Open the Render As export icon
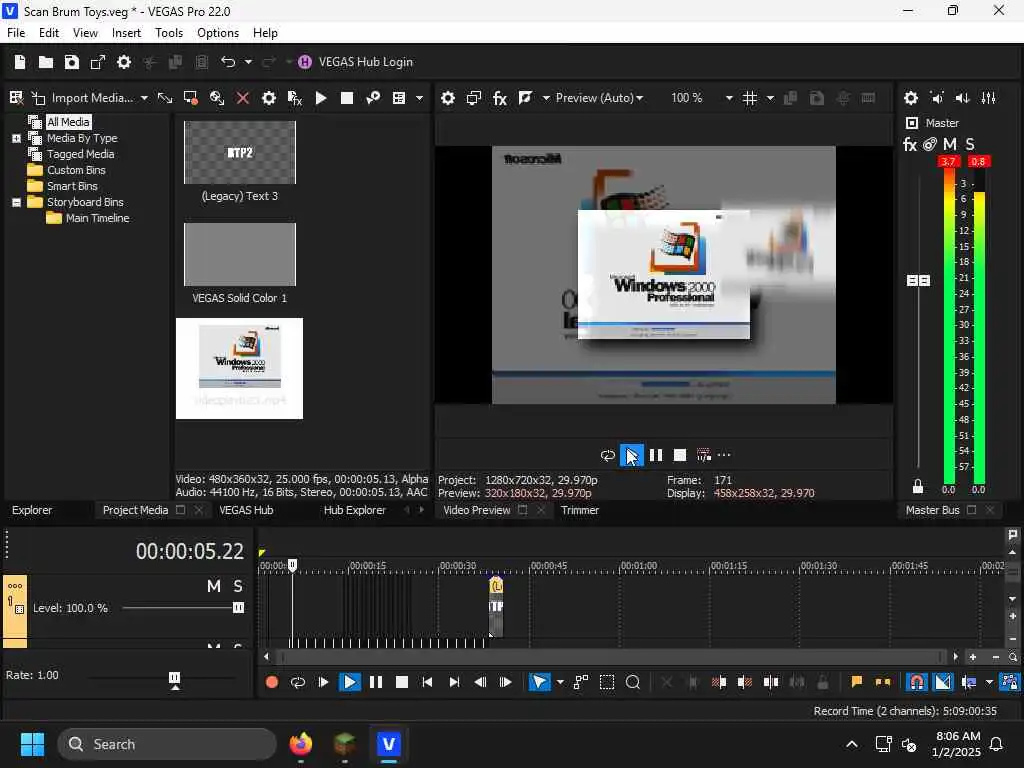 (97, 62)
